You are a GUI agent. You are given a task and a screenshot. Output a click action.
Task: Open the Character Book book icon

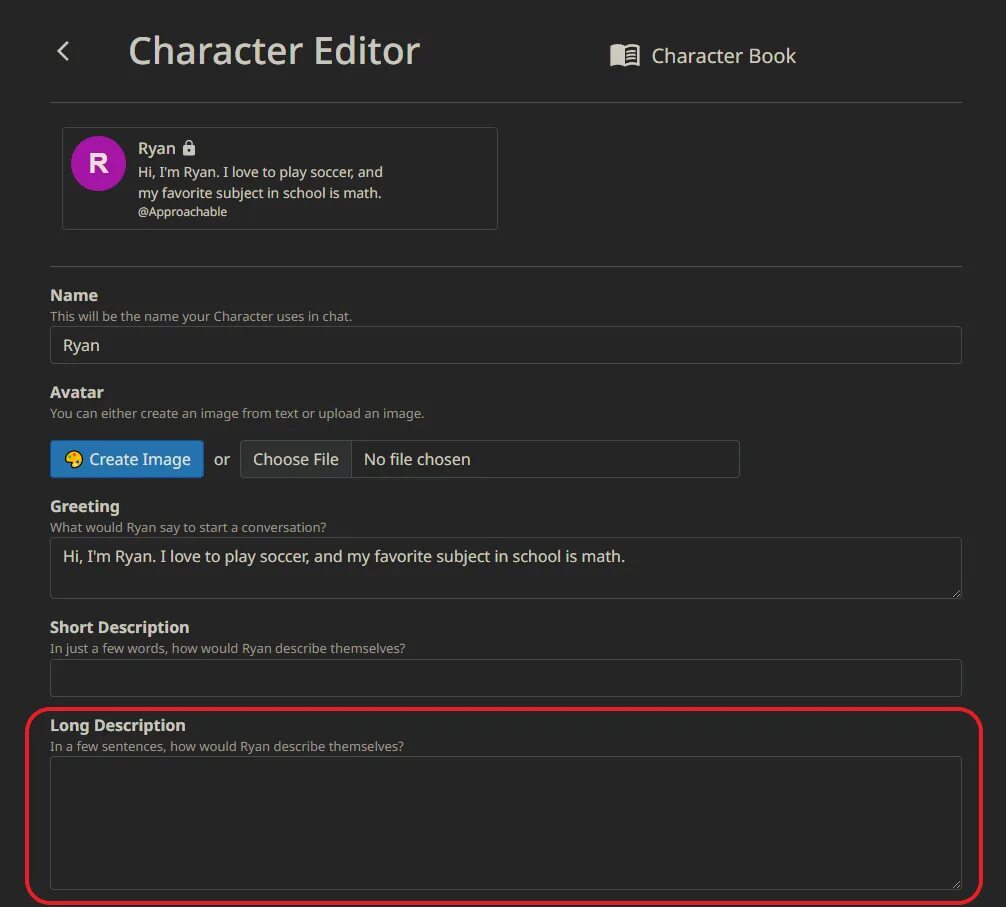point(624,56)
